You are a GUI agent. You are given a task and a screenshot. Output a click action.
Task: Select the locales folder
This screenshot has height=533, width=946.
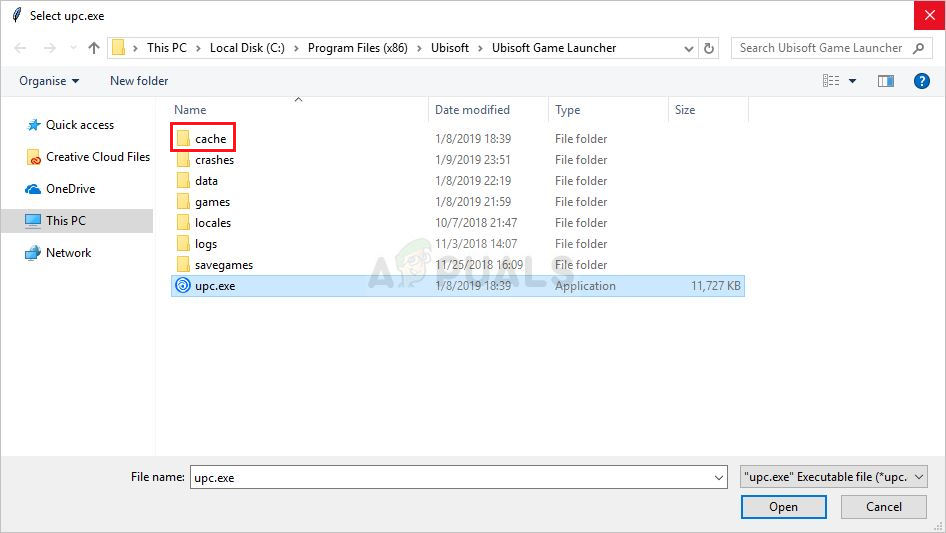pyautogui.click(x=213, y=223)
